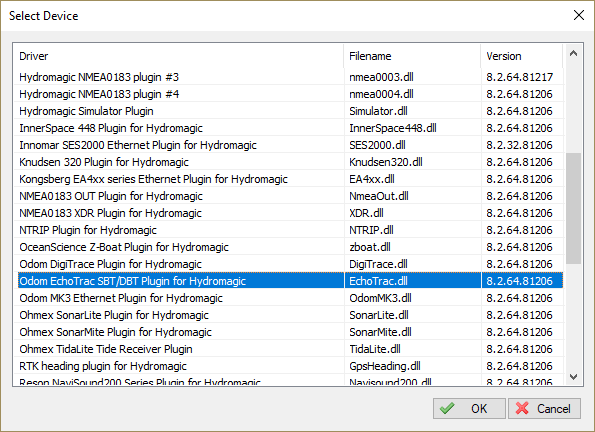Click filename NmeaOut.dll
This screenshot has width=595, height=432.
click(x=379, y=196)
